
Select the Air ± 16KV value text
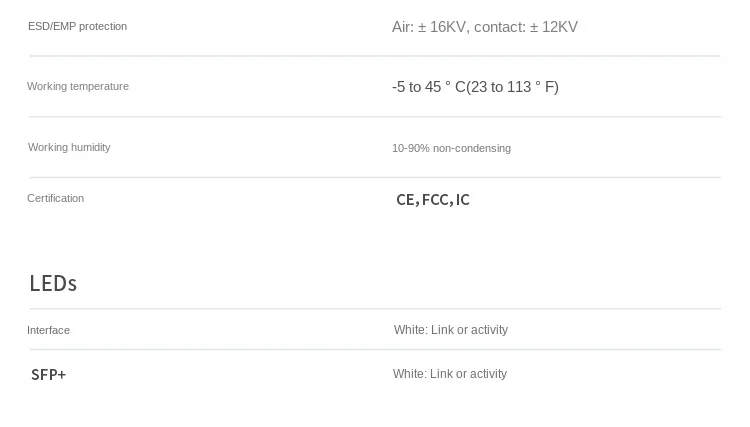click(x=429, y=27)
